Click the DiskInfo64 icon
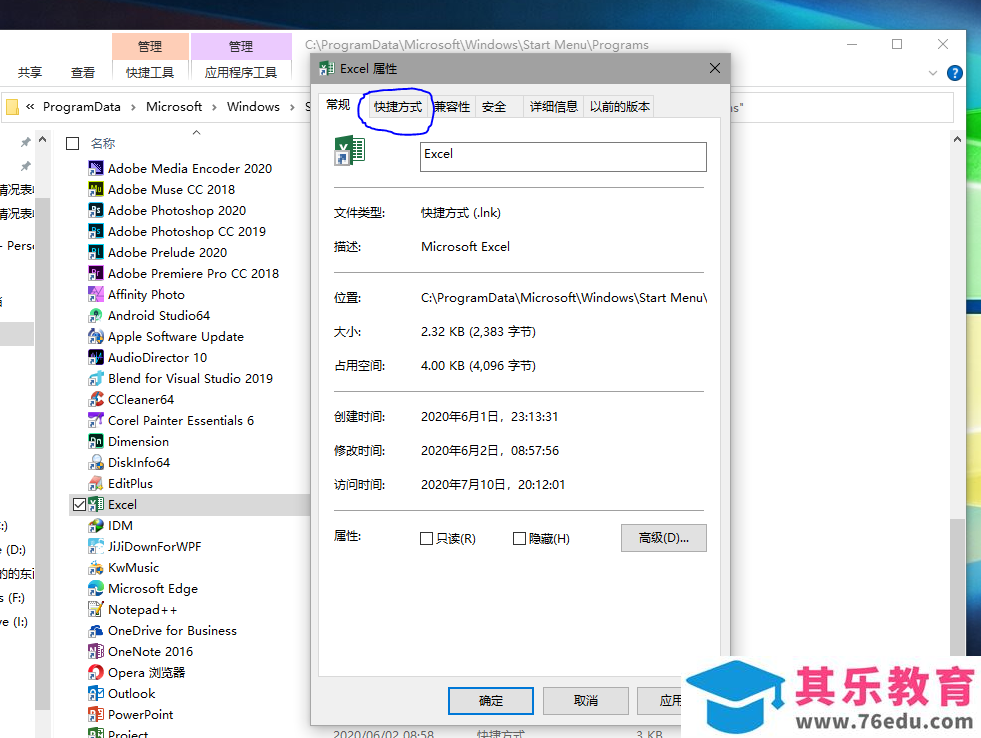This screenshot has width=981, height=738. click(x=96, y=462)
